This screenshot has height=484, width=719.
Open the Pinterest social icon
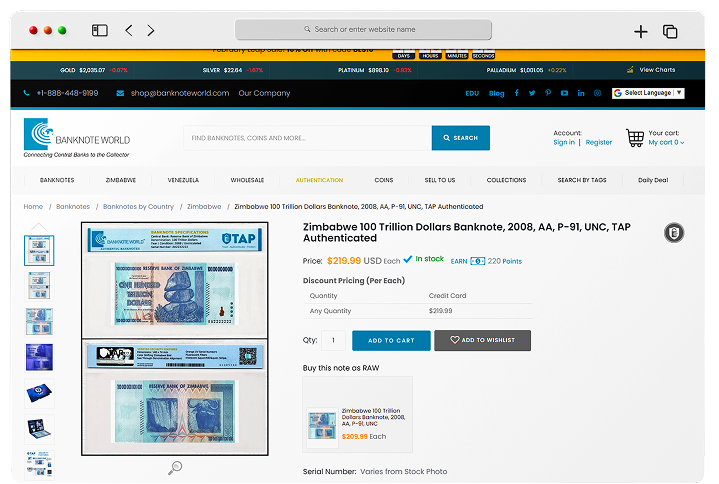[548, 93]
